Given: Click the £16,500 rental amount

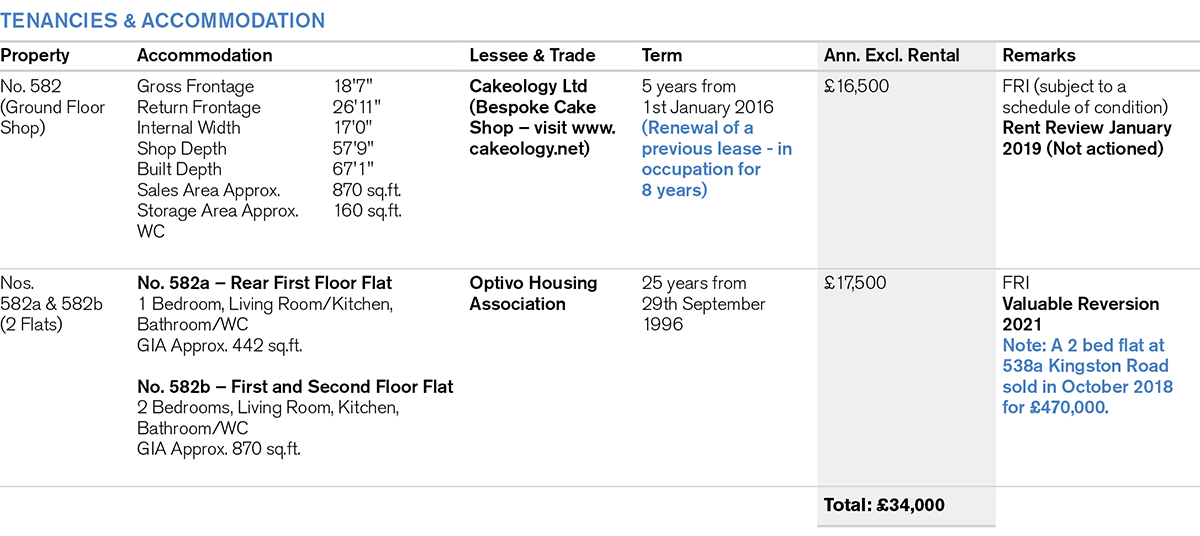Looking at the screenshot, I should [855, 86].
